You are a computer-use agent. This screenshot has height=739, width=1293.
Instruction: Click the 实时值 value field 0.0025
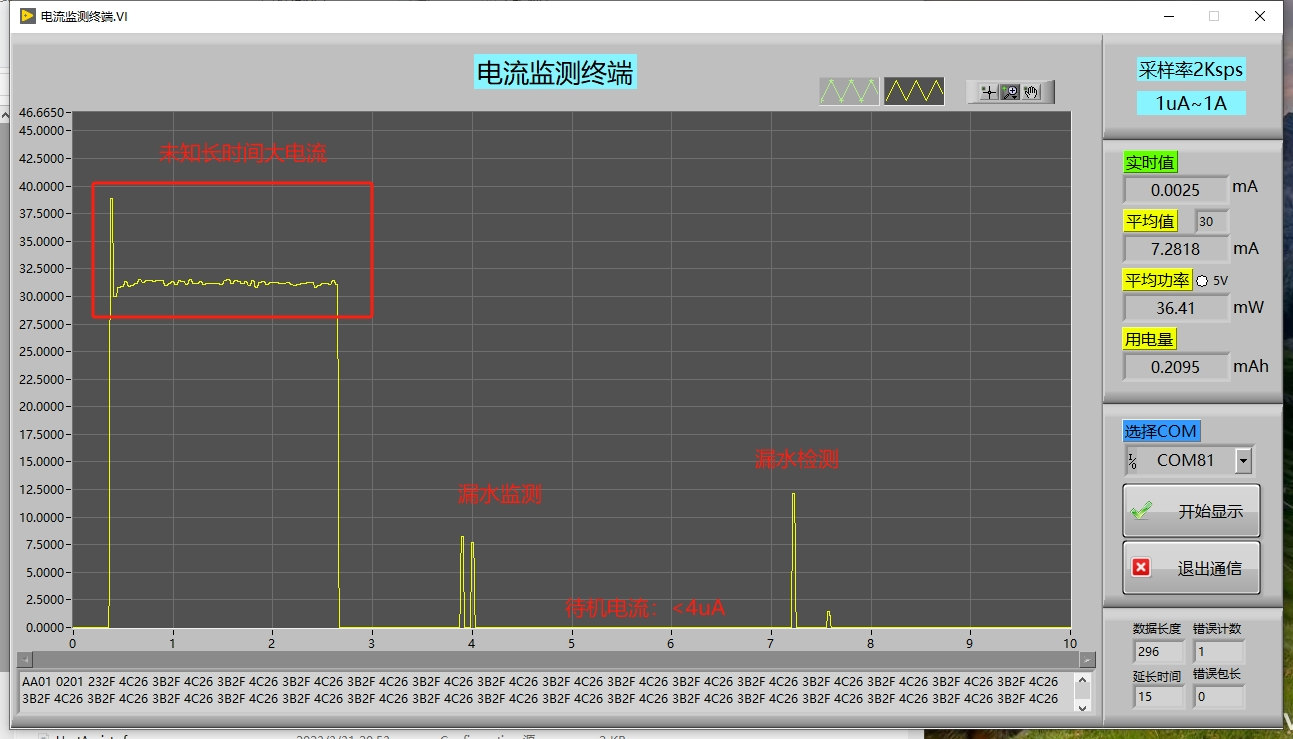pyautogui.click(x=1176, y=189)
